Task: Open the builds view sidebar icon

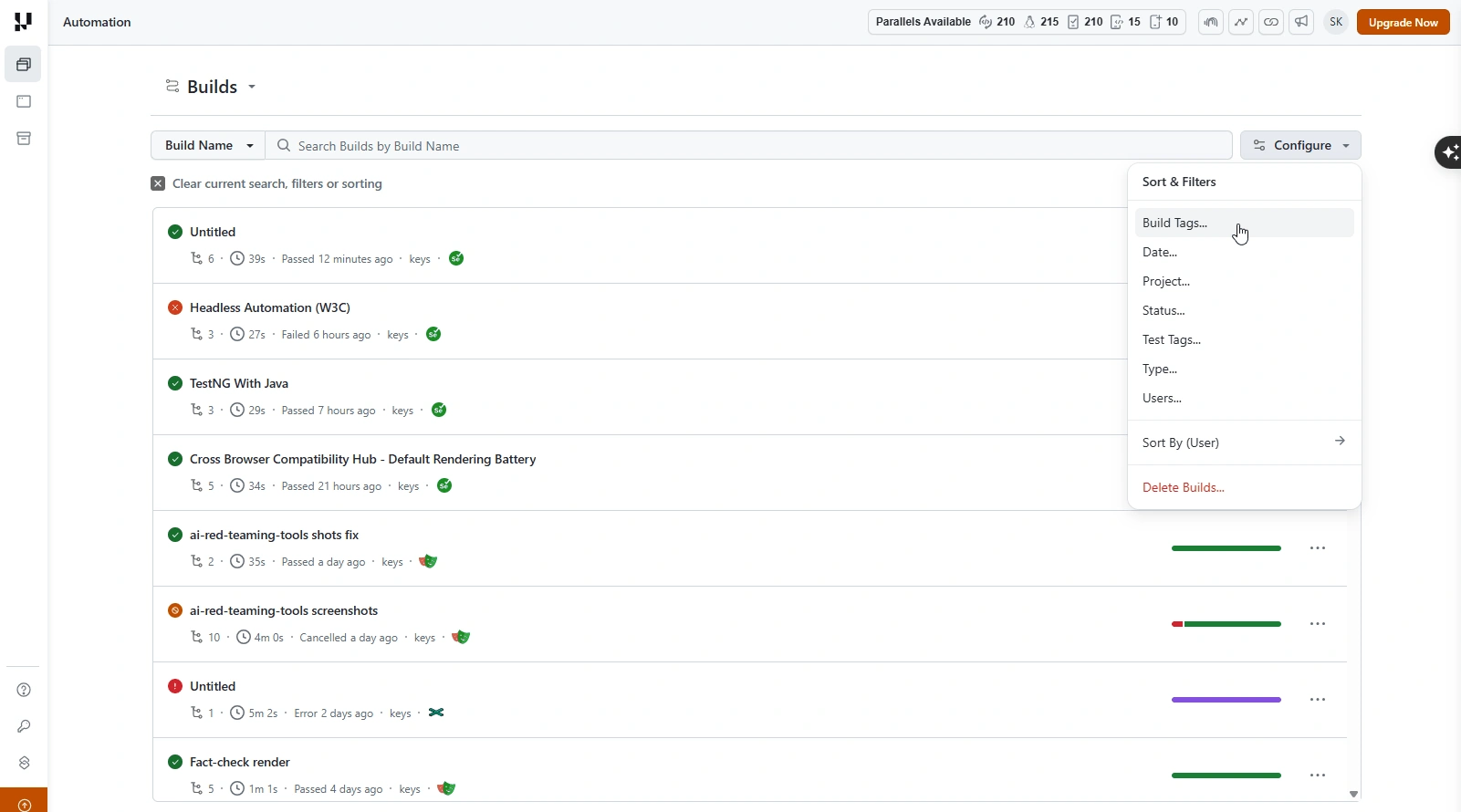Action: pos(24,65)
